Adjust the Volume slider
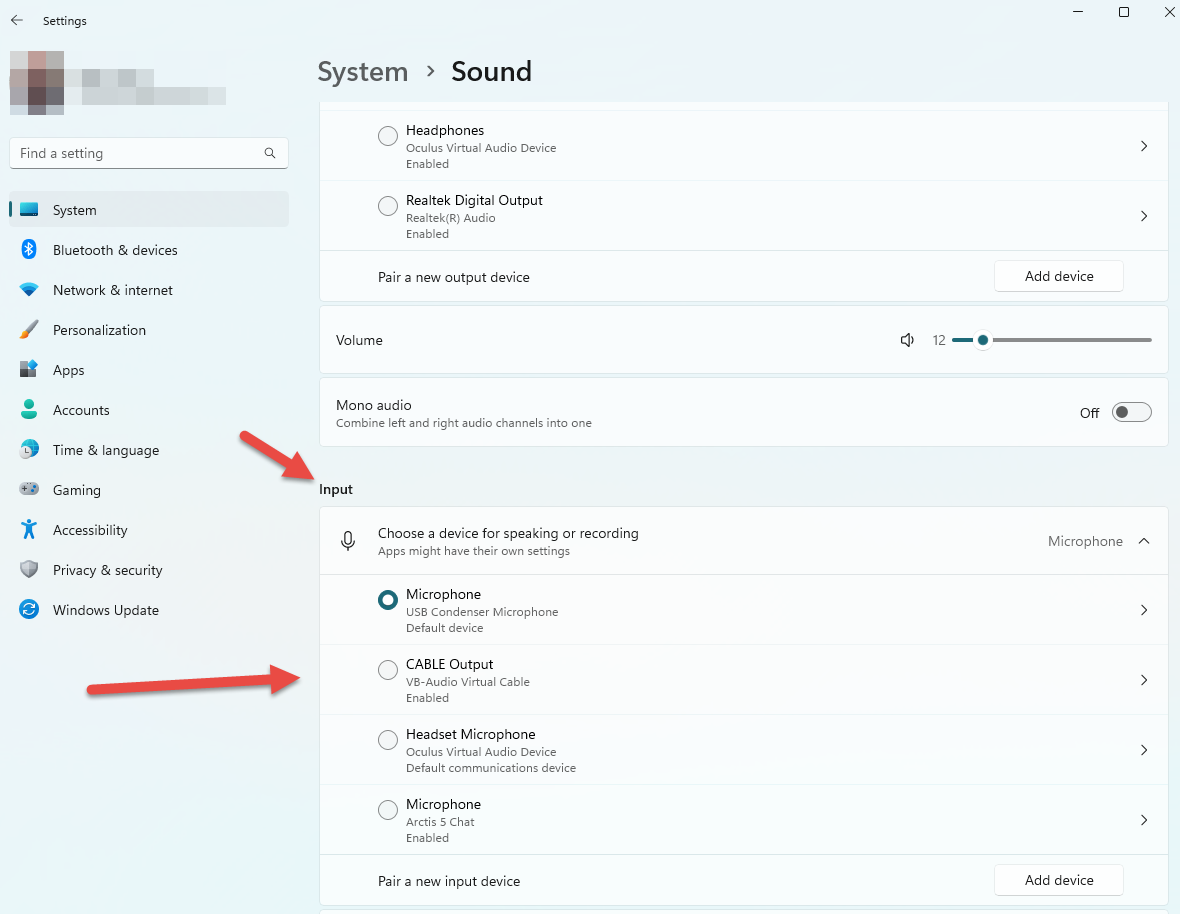This screenshot has height=914, width=1180. coord(983,340)
